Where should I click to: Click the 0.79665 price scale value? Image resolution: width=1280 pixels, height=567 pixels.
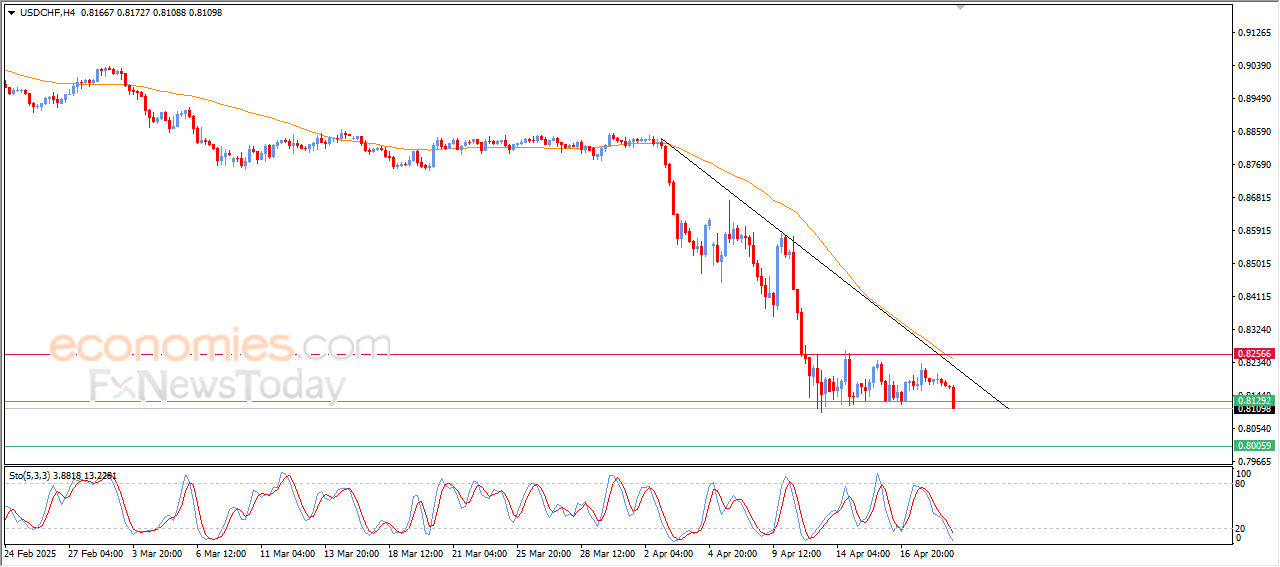click(x=1253, y=461)
